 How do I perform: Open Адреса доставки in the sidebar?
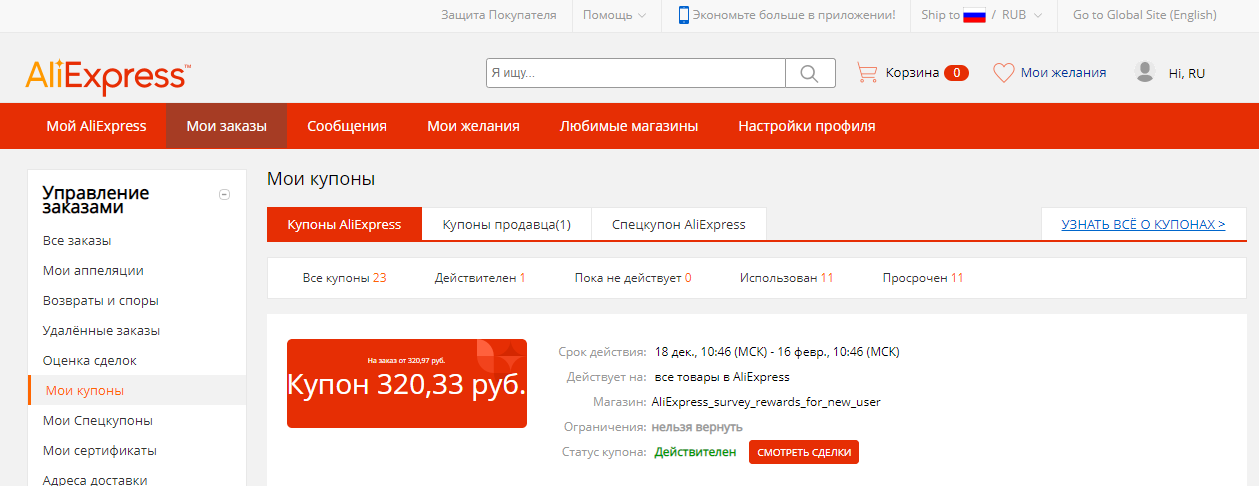(95, 479)
